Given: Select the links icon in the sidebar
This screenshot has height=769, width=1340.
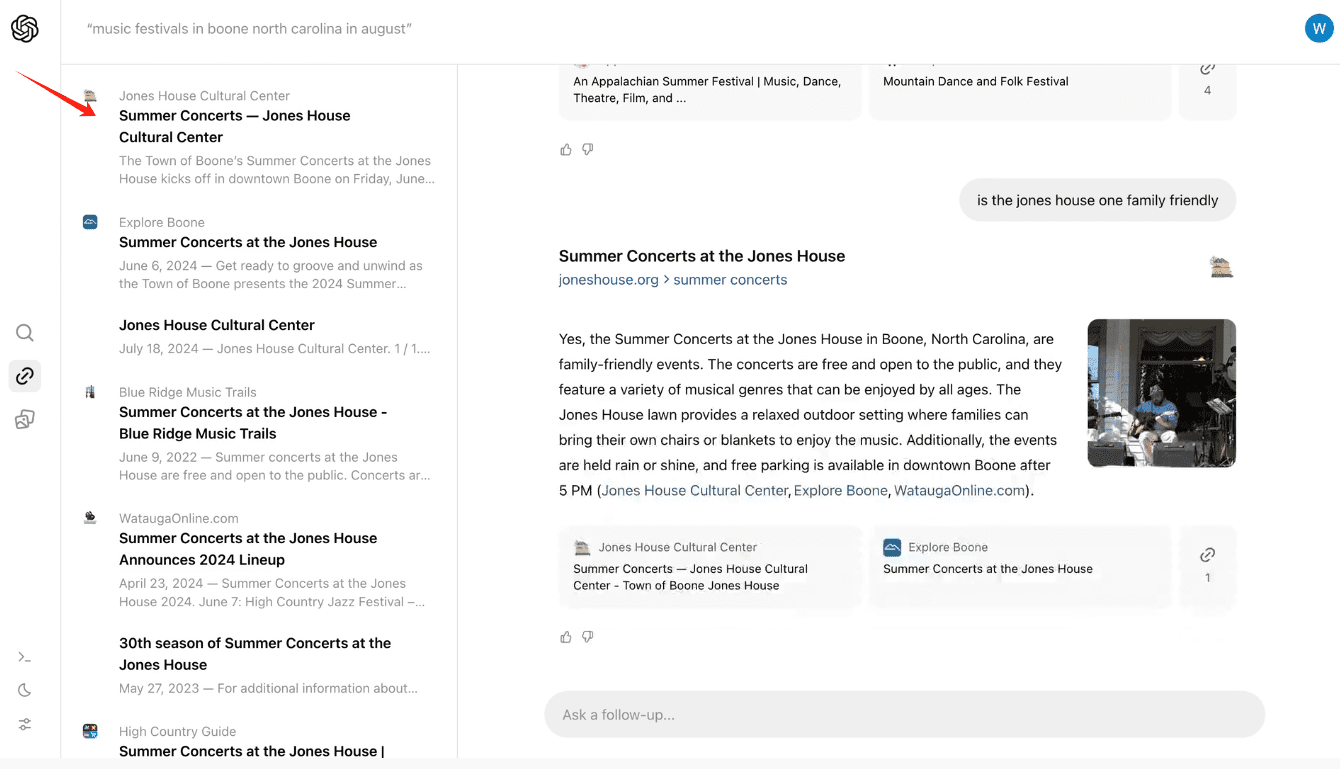Looking at the screenshot, I should point(25,376).
